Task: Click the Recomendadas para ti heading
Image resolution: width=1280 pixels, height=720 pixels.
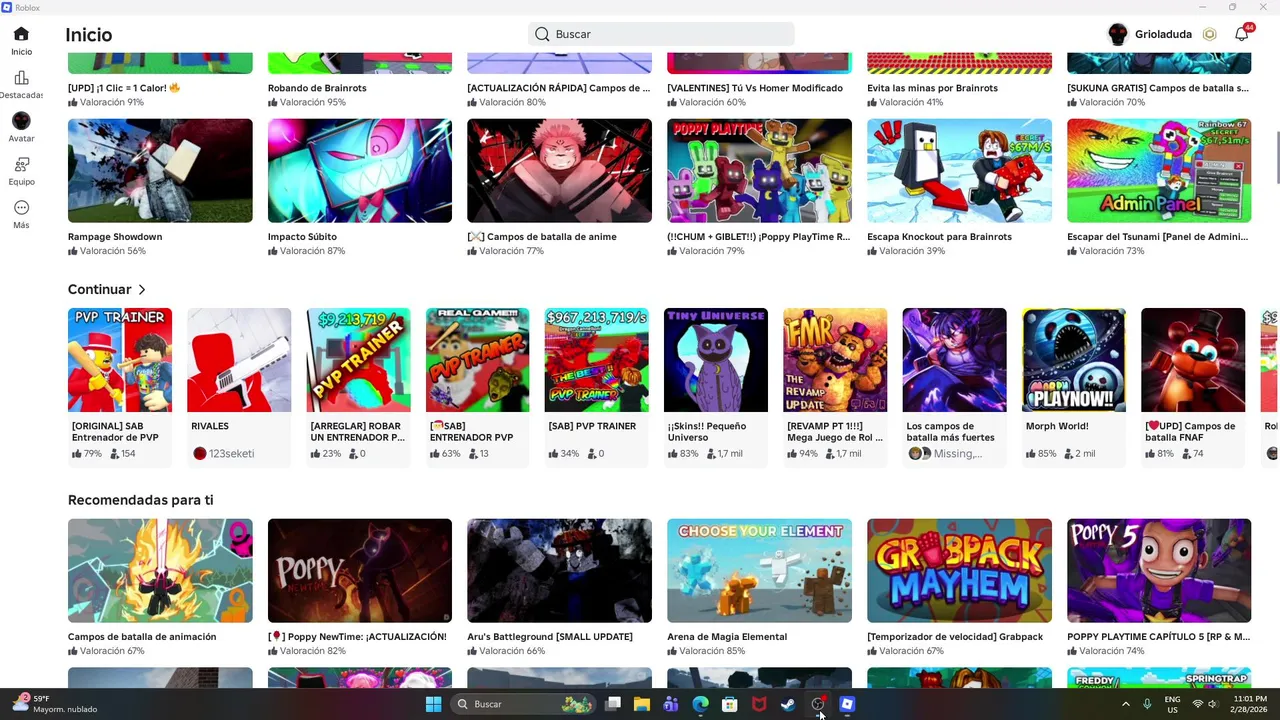Action: (x=140, y=500)
